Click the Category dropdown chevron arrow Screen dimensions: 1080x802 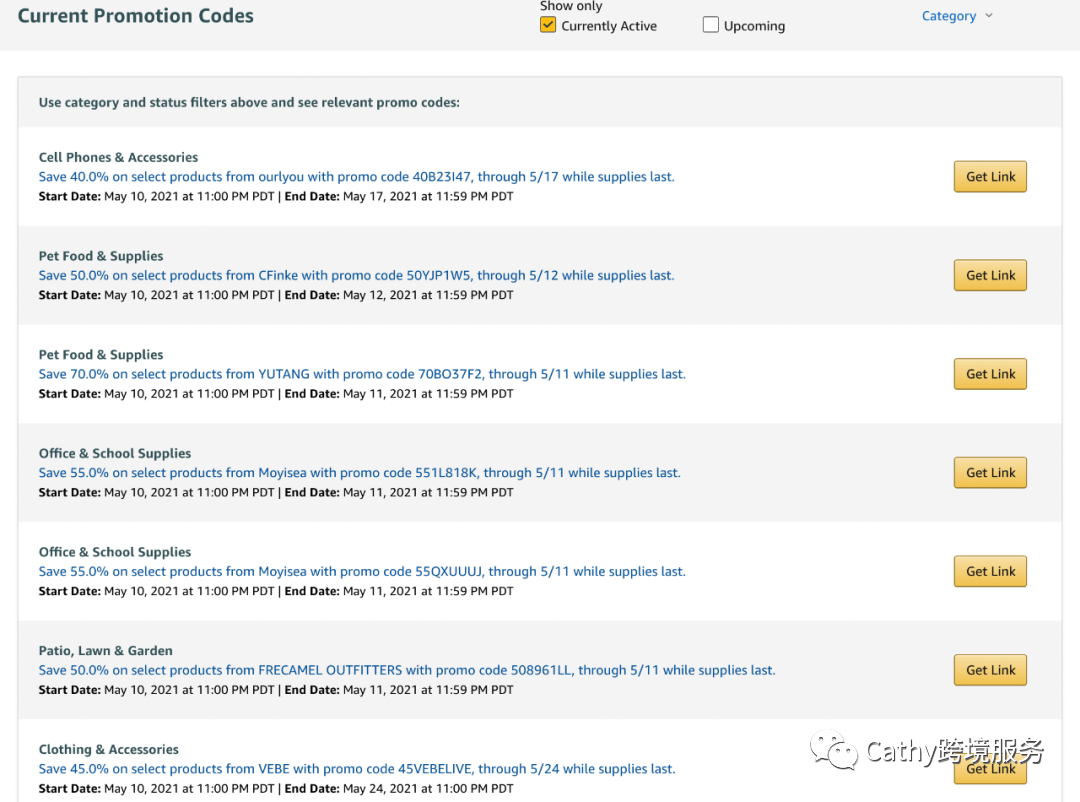pos(988,15)
